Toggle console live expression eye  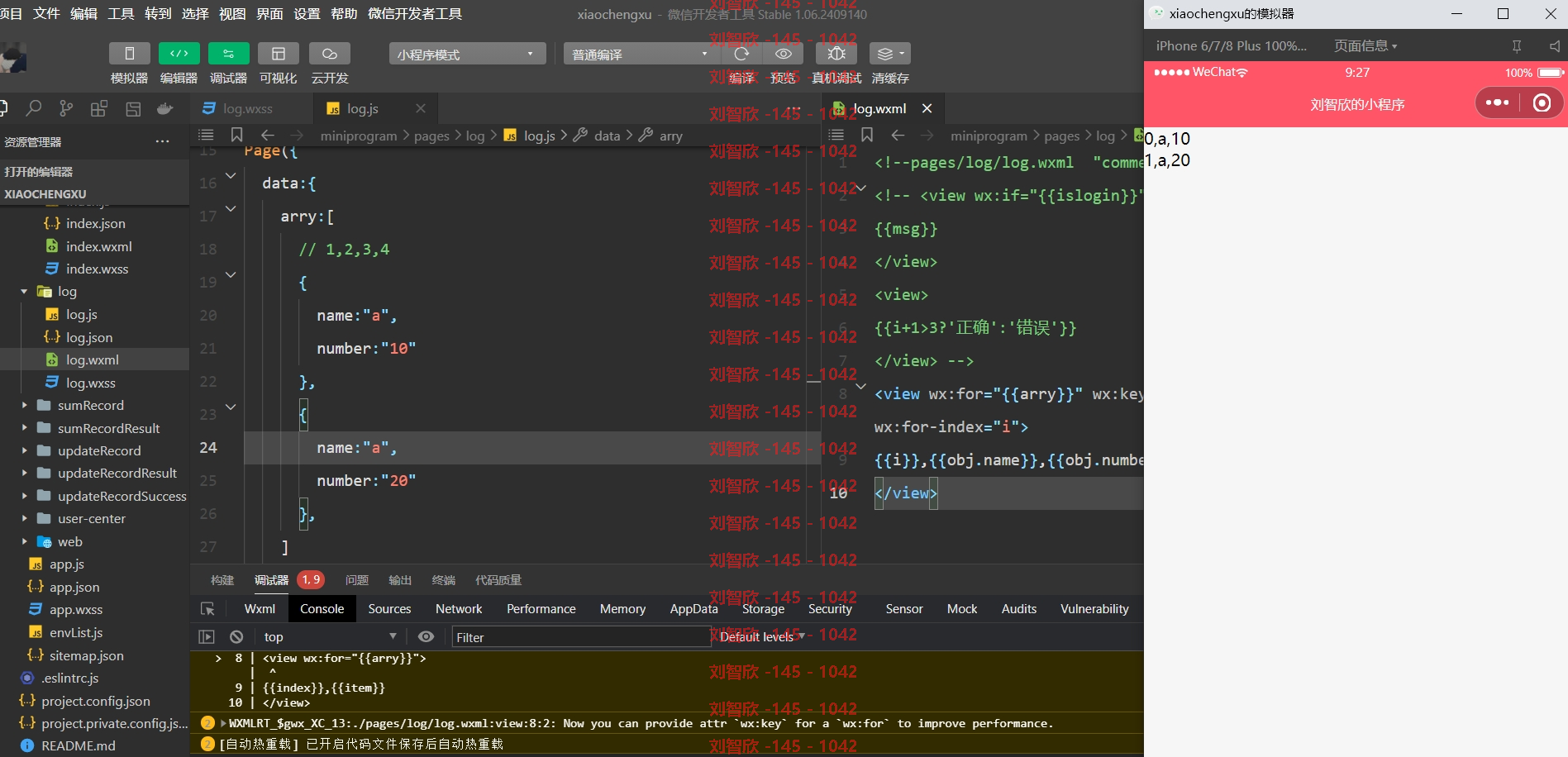click(426, 637)
